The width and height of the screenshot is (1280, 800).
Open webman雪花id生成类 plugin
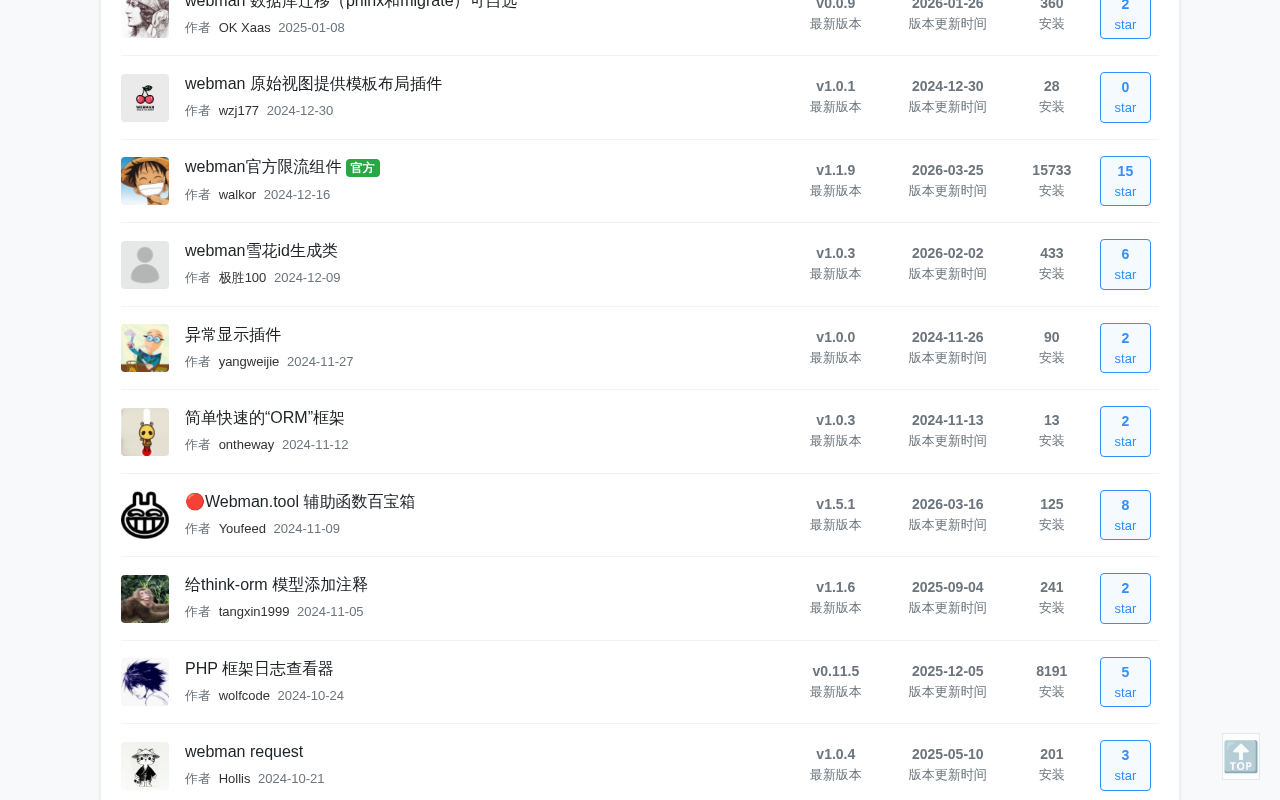click(x=261, y=251)
